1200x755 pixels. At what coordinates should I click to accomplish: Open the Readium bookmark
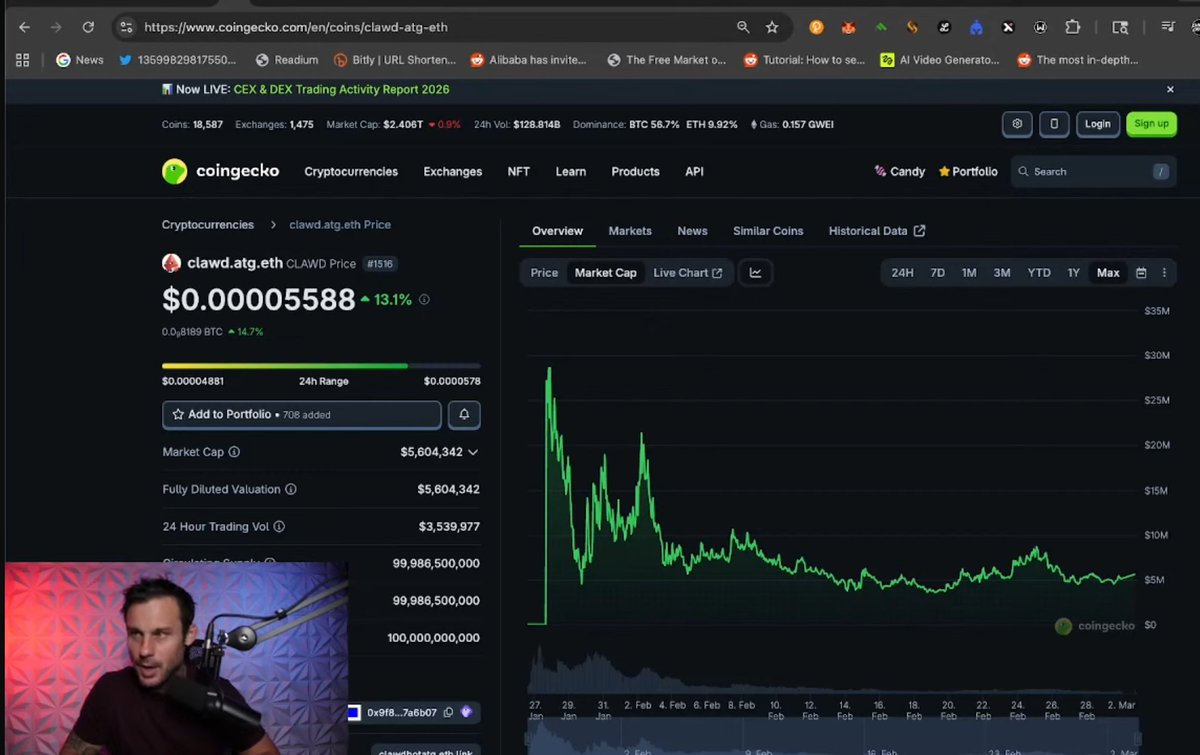coord(287,60)
